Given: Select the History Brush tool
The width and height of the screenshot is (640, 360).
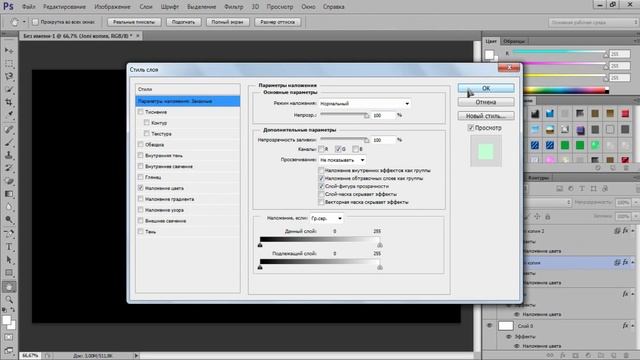Looking at the screenshot, I should [9, 168].
